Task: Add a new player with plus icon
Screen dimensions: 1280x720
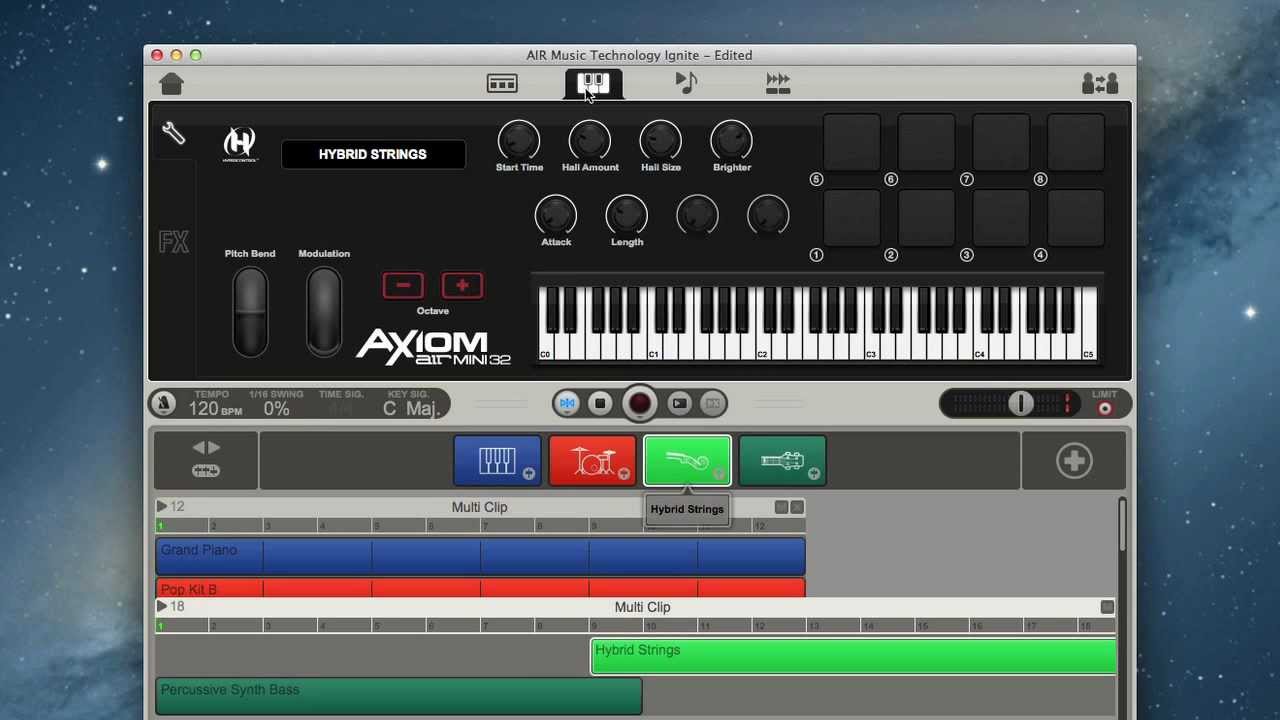Action: (1074, 461)
